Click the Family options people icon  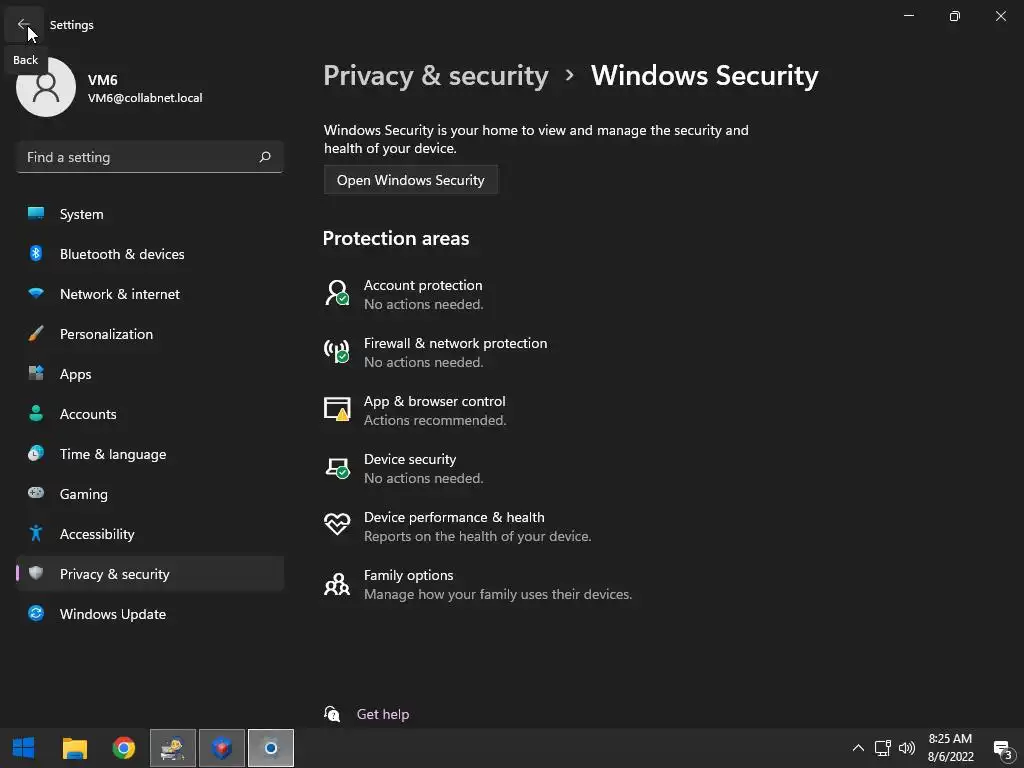pos(337,584)
